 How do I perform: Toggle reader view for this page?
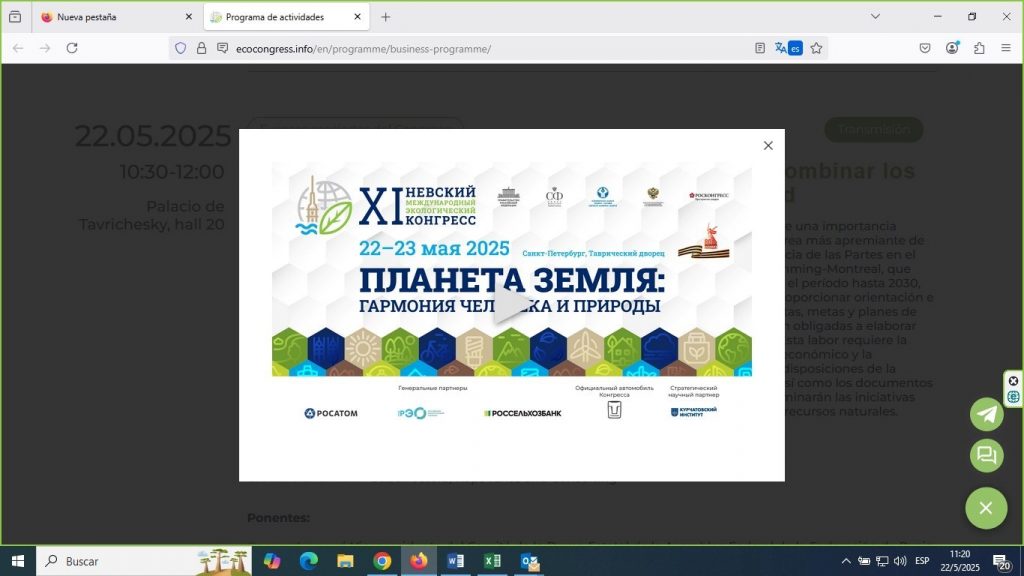coord(760,48)
